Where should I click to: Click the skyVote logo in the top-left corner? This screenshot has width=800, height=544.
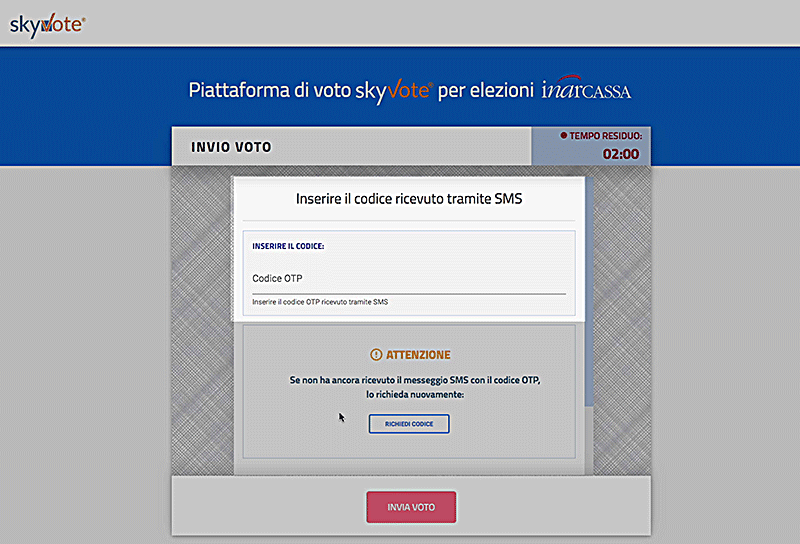[x=47, y=22]
